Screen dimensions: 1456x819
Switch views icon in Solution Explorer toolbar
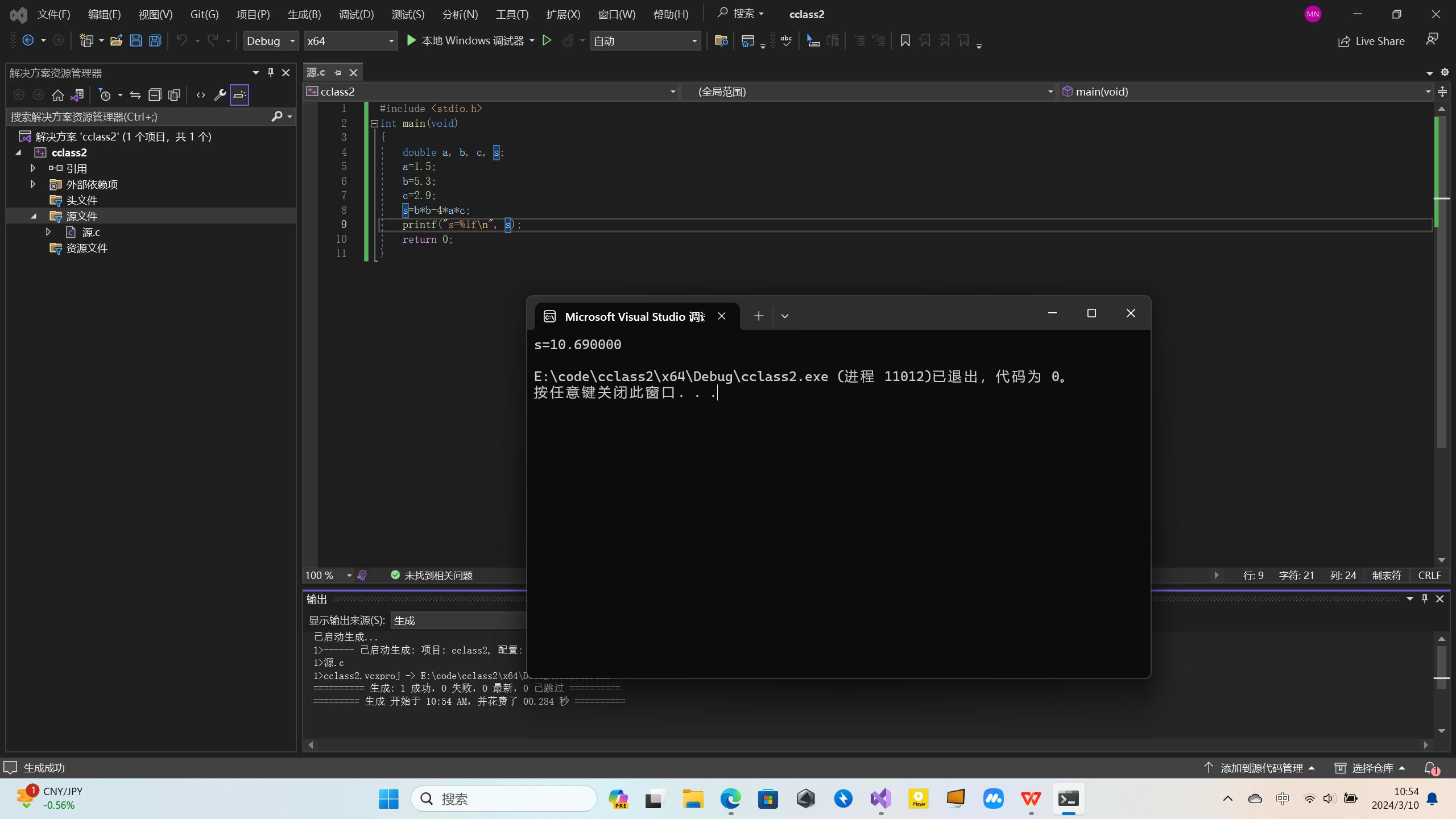point(77,95)
